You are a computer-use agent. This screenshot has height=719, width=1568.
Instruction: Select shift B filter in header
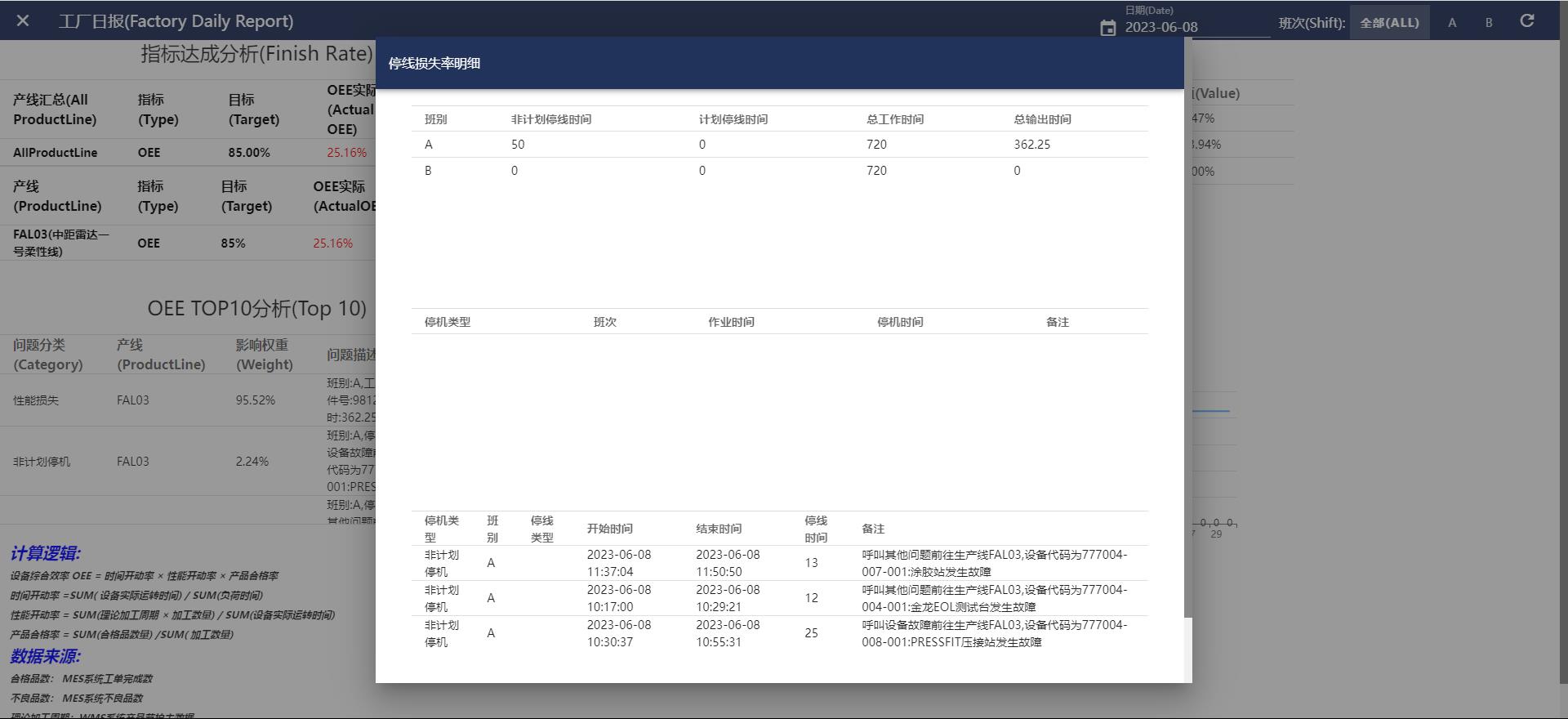point(1489,23)
